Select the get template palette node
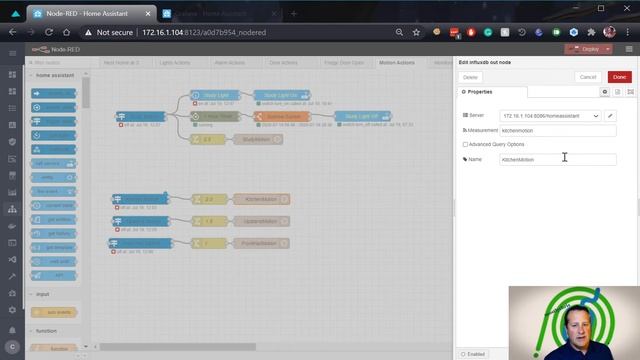The width and height of the screenshot is (640, 360). [x=53, y=247]
